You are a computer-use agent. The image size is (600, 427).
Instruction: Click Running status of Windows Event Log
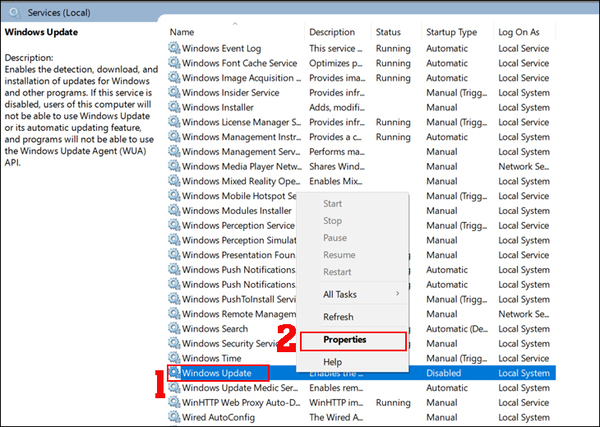click(393, 49)
